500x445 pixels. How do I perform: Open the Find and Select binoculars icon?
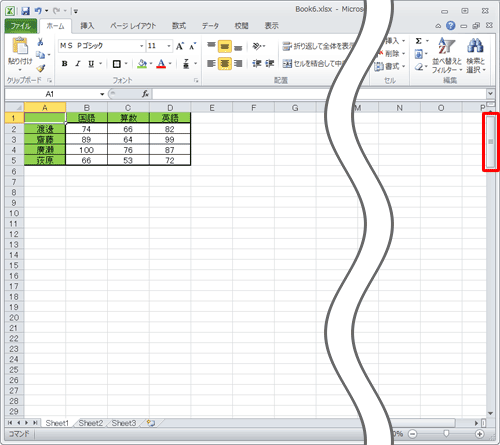(475, 45)
